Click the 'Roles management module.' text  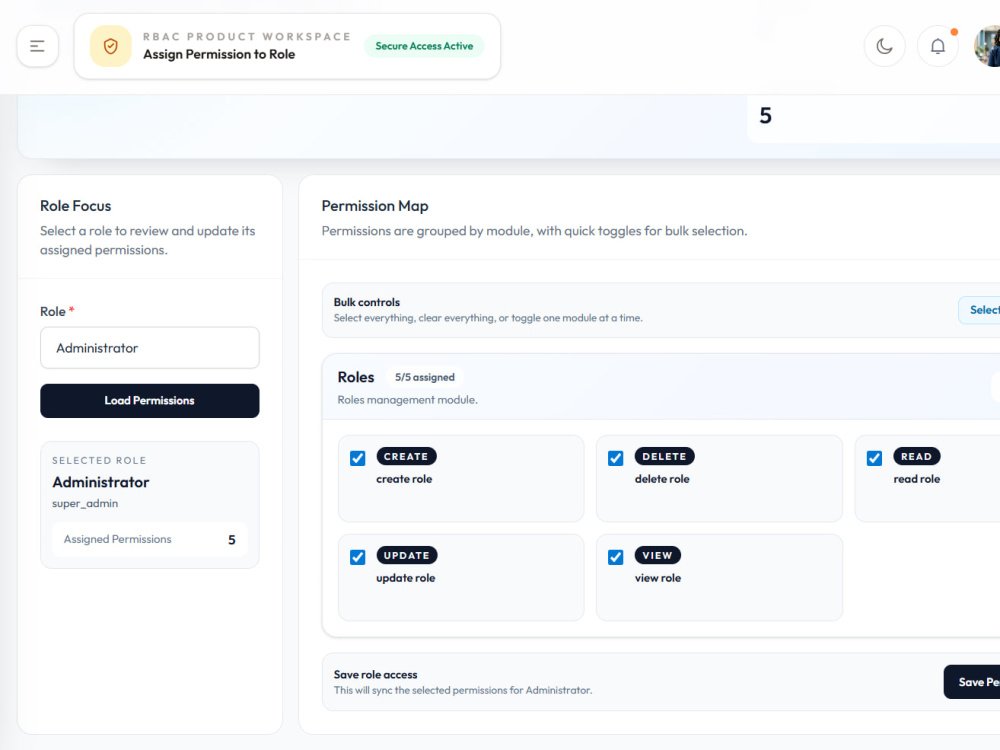point(408,400)
